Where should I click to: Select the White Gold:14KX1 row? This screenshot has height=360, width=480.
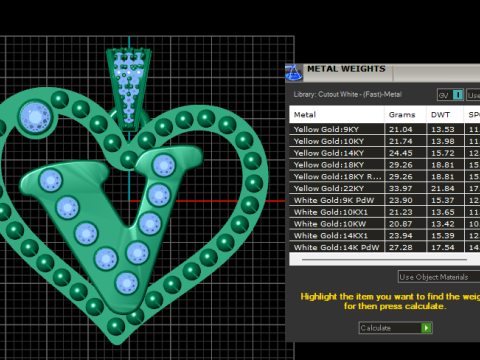(385, 236)
